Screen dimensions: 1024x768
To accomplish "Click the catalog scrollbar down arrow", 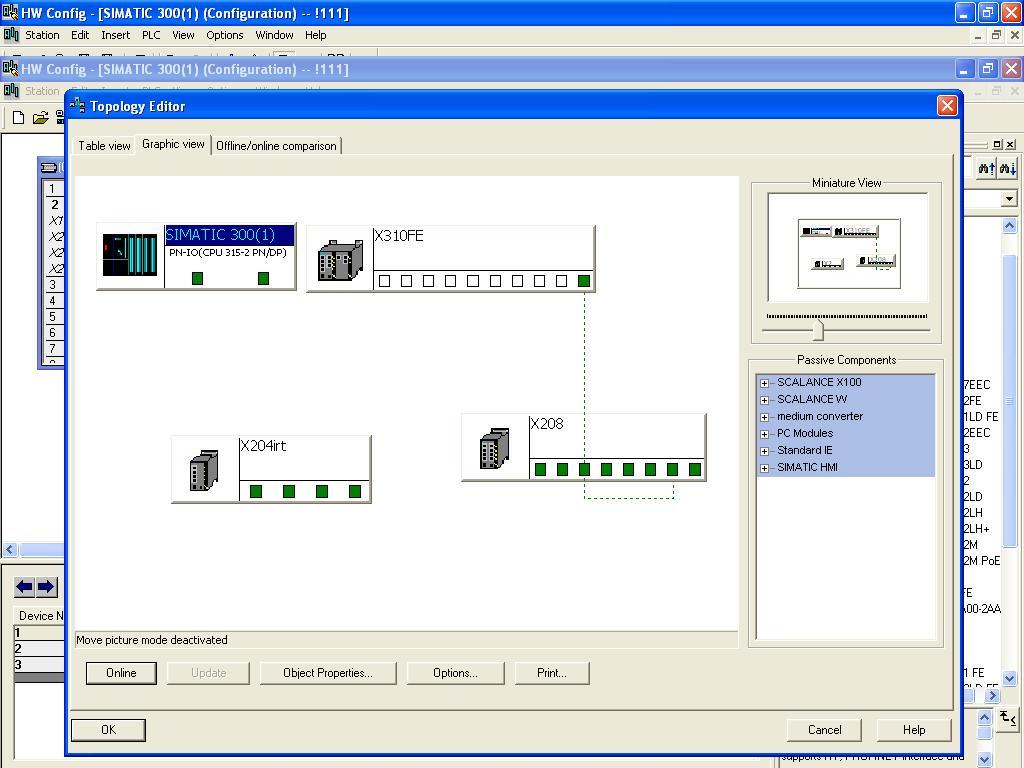I will coord(1009,679).
